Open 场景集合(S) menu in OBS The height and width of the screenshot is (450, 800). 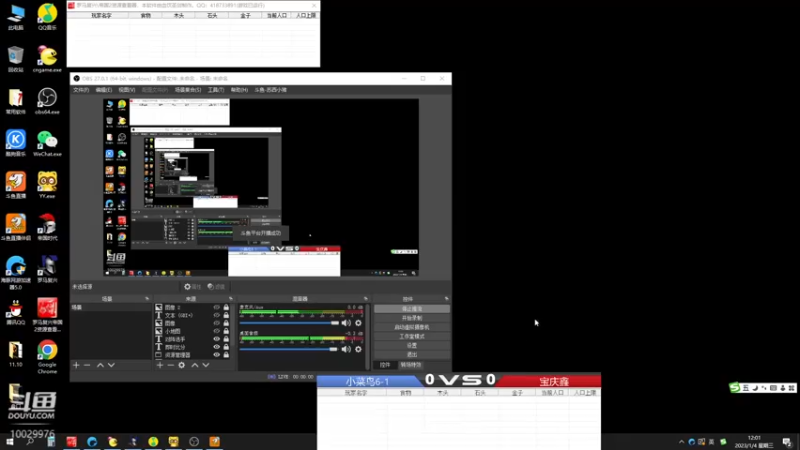click(x=188, y=90)
